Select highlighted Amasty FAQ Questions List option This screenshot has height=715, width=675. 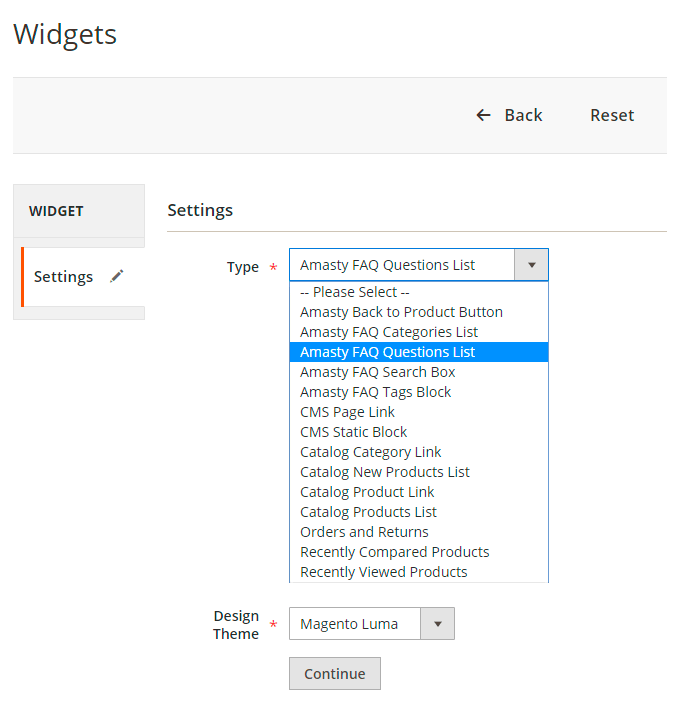[419, 352]
